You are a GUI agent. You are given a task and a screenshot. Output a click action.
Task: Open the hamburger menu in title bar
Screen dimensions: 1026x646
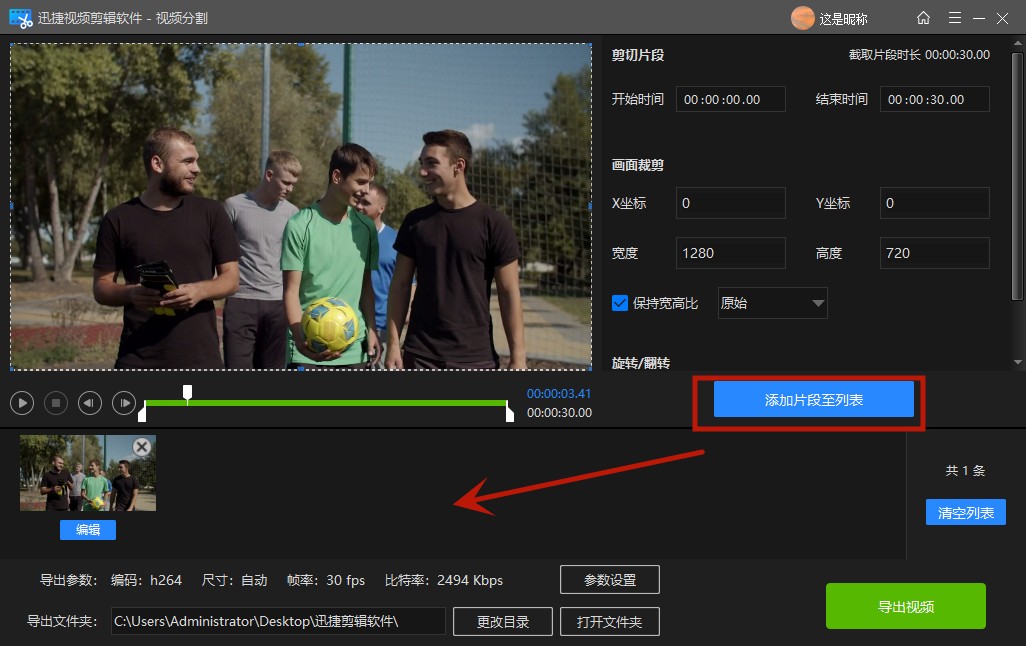955,18
